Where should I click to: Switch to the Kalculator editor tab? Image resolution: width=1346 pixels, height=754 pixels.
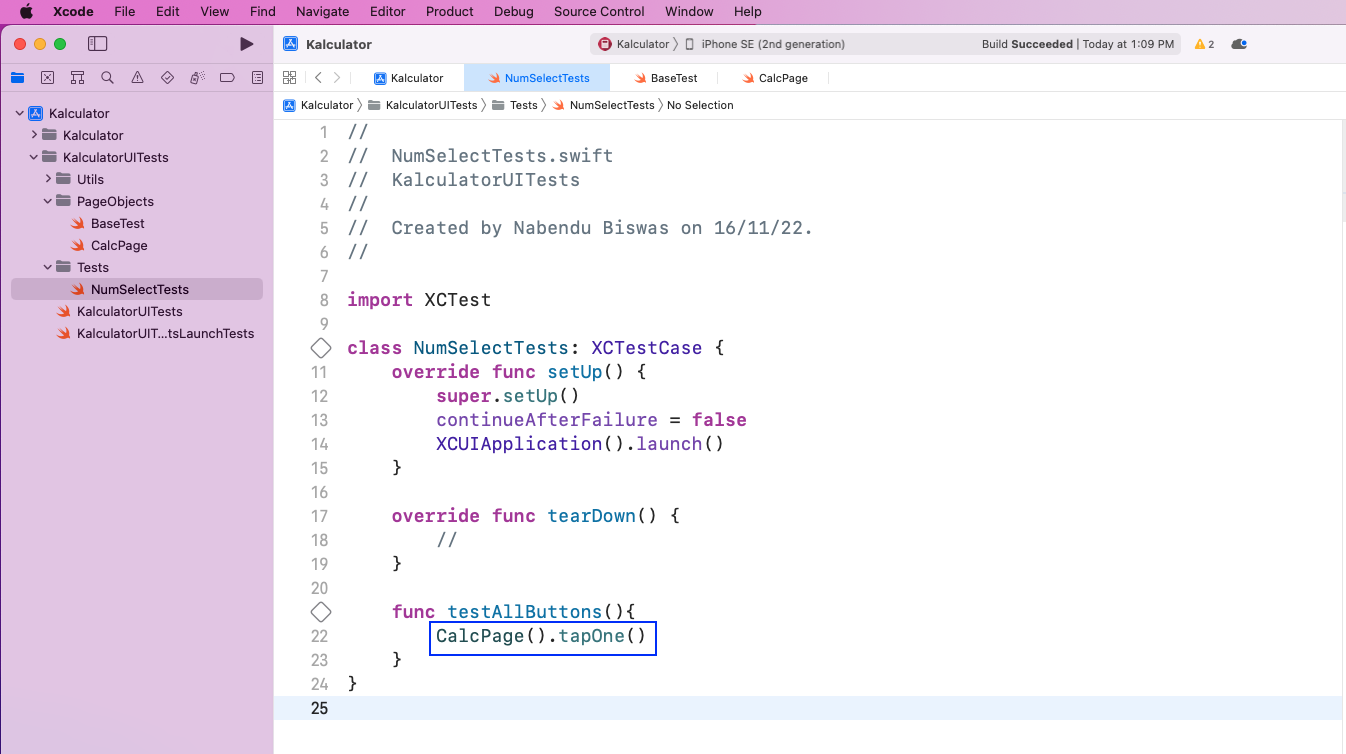tap(409, 78)
